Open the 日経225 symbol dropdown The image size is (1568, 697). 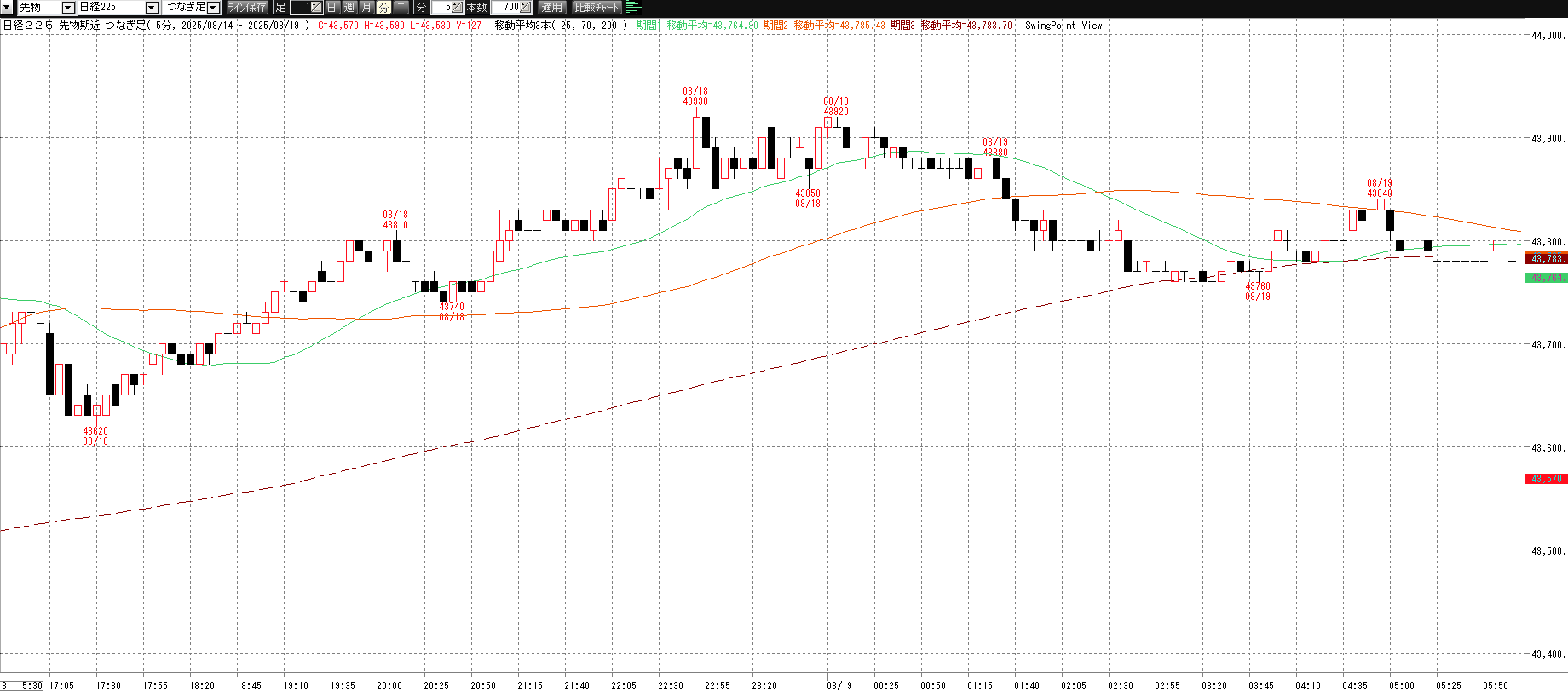pos(152,8)
